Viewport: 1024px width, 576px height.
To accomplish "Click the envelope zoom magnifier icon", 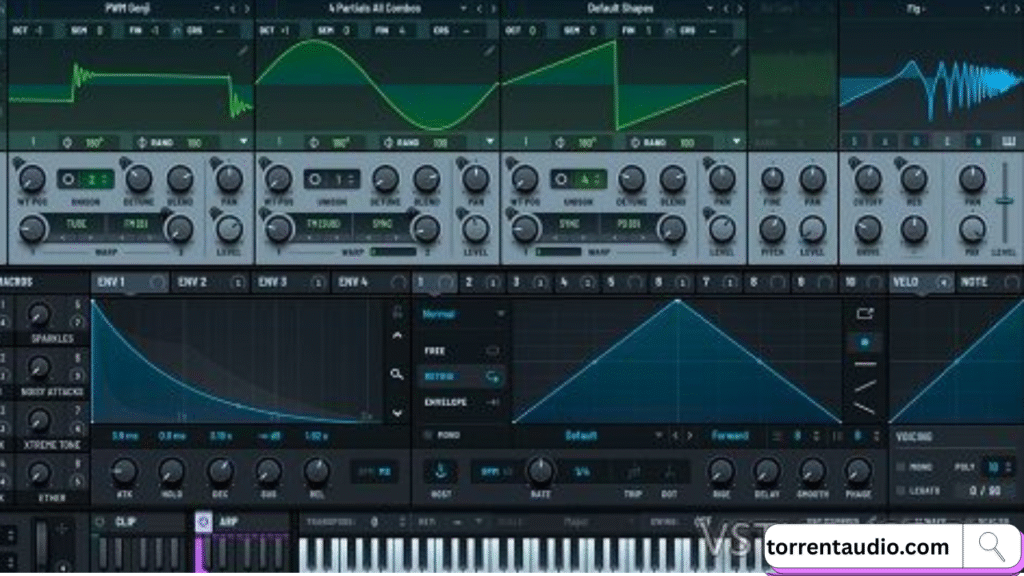I will coord(397,375).
